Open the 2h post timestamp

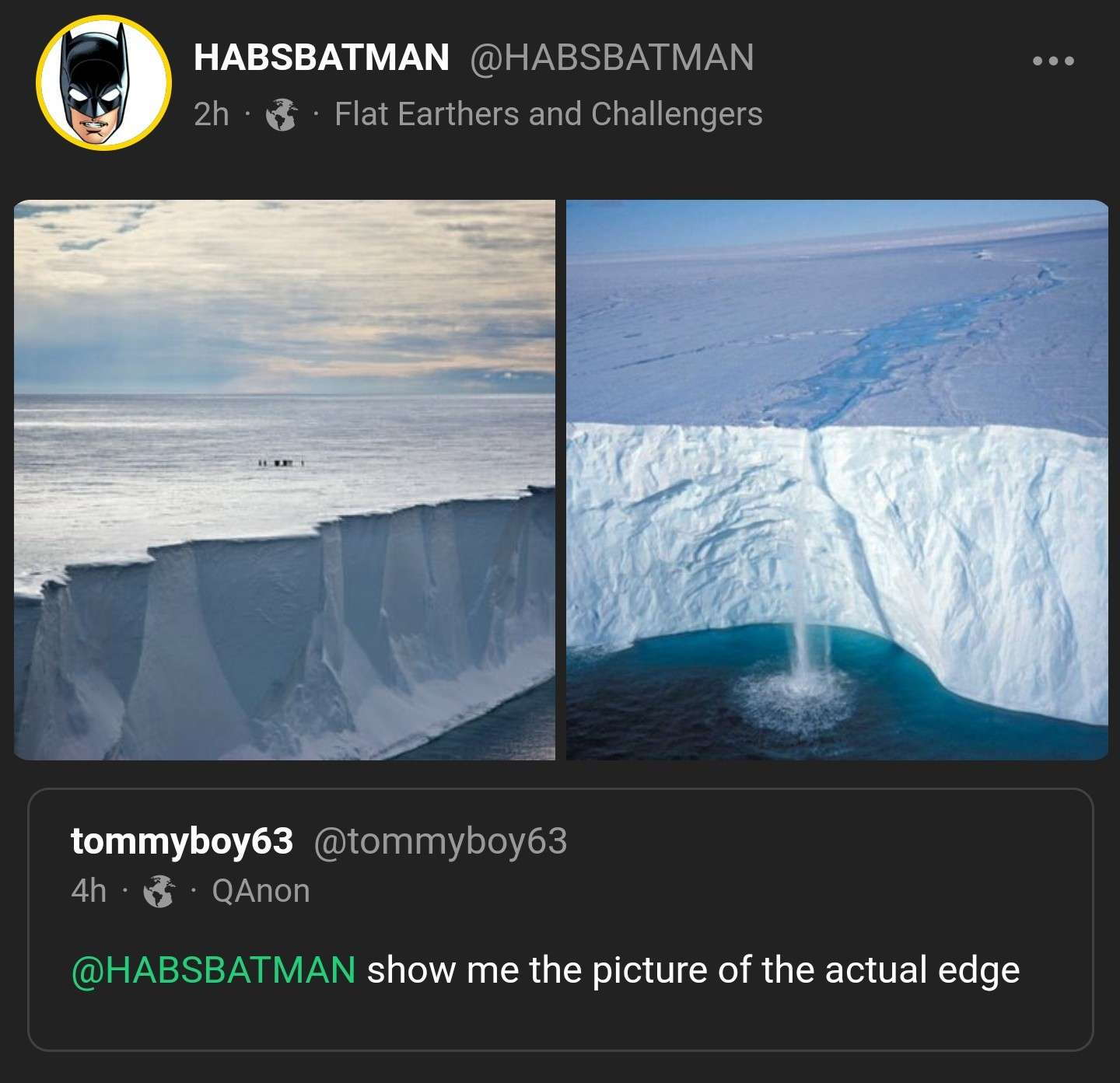click(211, 114)
